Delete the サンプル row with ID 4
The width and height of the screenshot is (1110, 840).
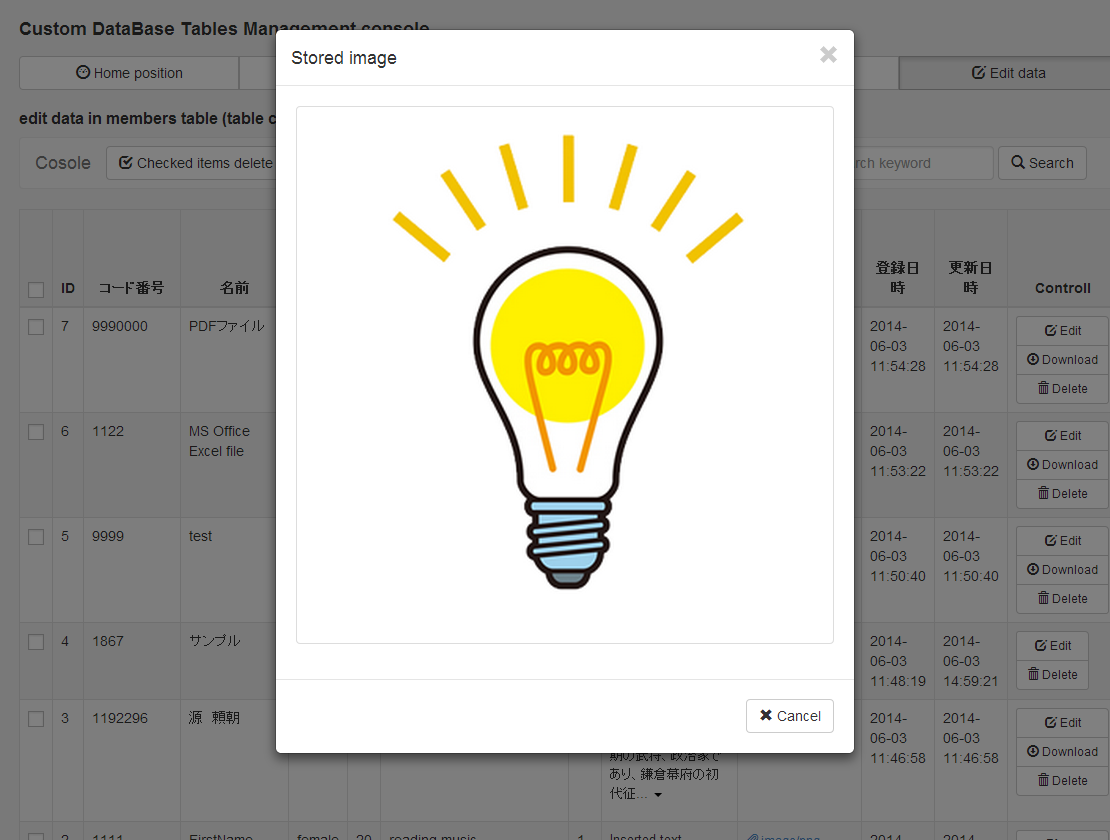tap(1052, 675)
